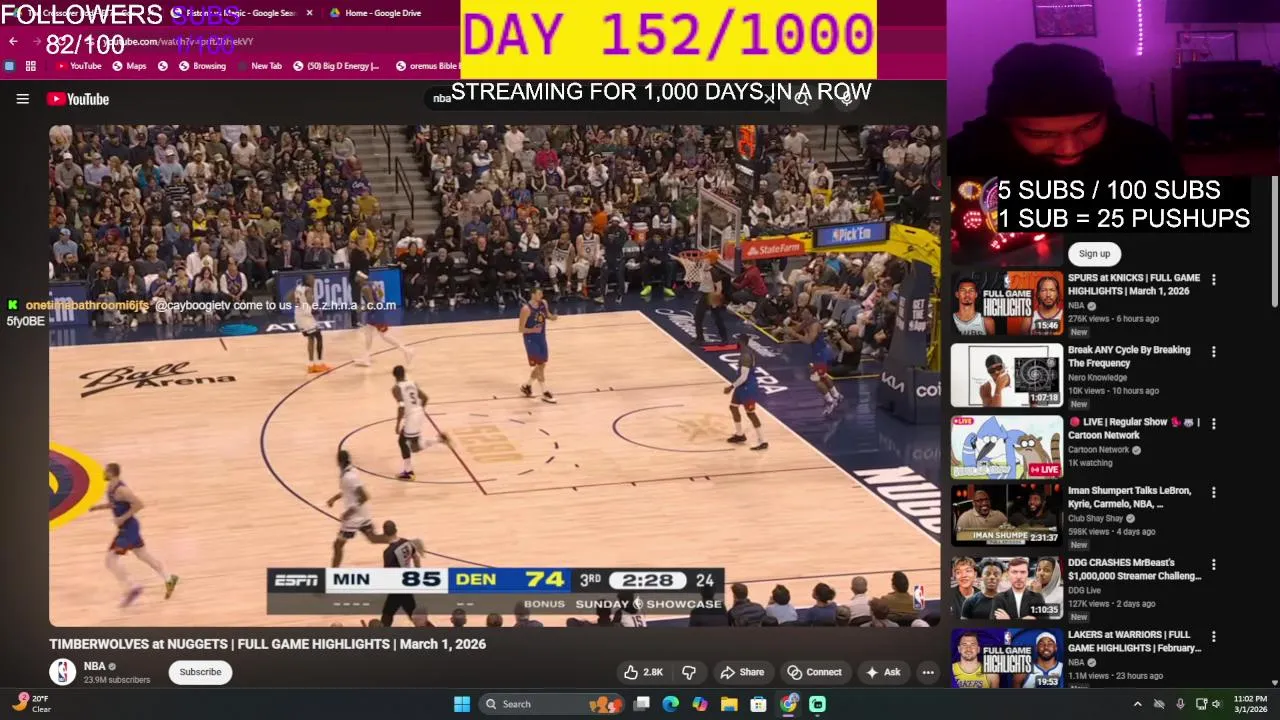Open the NBA channel name link
Screen dimensions: 1280x720
(94, 666)
